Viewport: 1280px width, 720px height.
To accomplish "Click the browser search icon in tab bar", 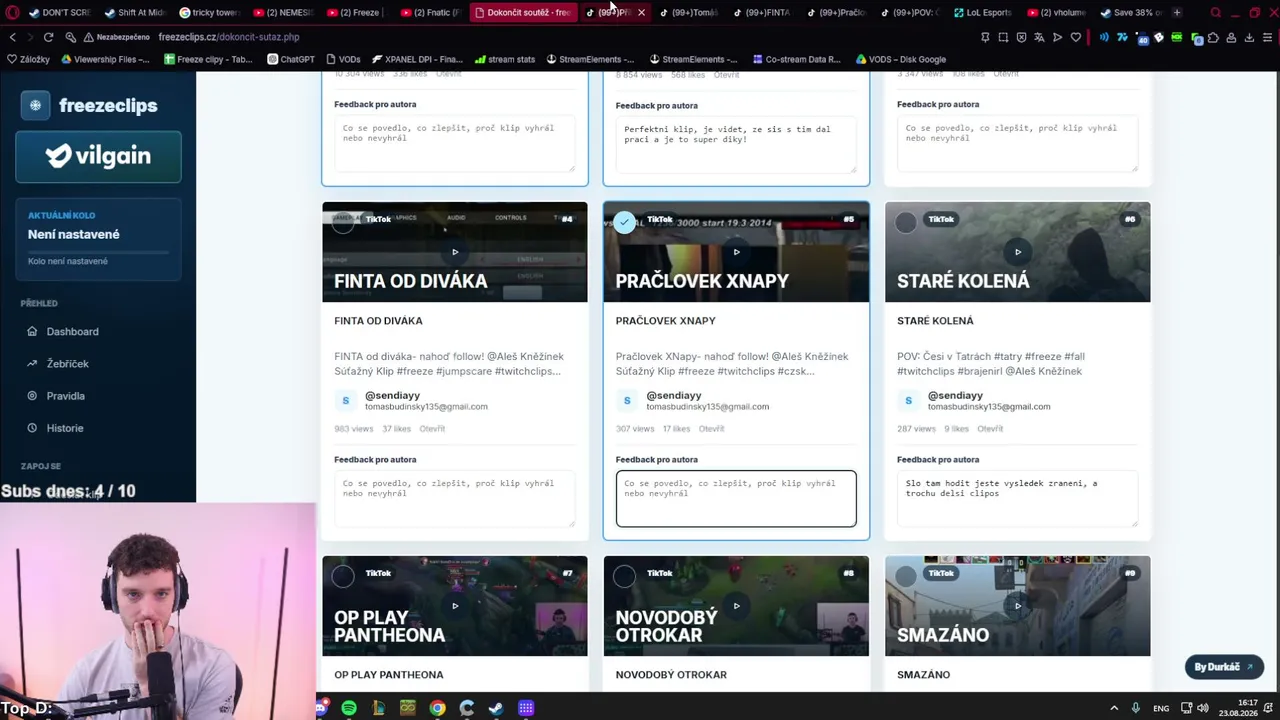I will point(1215,13).
